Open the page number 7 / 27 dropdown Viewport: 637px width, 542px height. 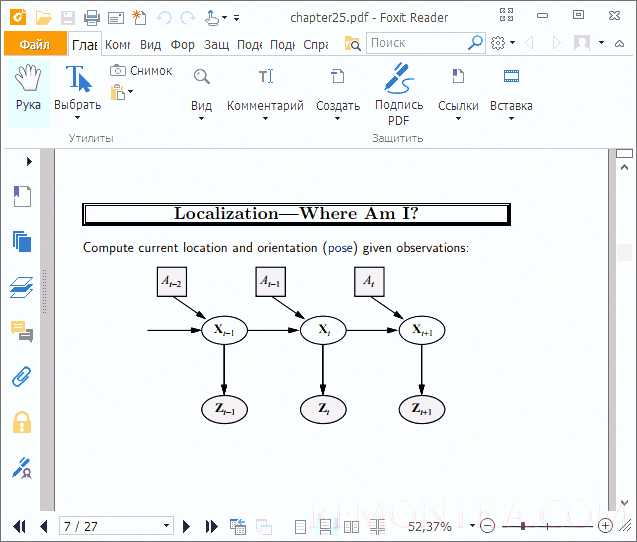tap(166, 526)
